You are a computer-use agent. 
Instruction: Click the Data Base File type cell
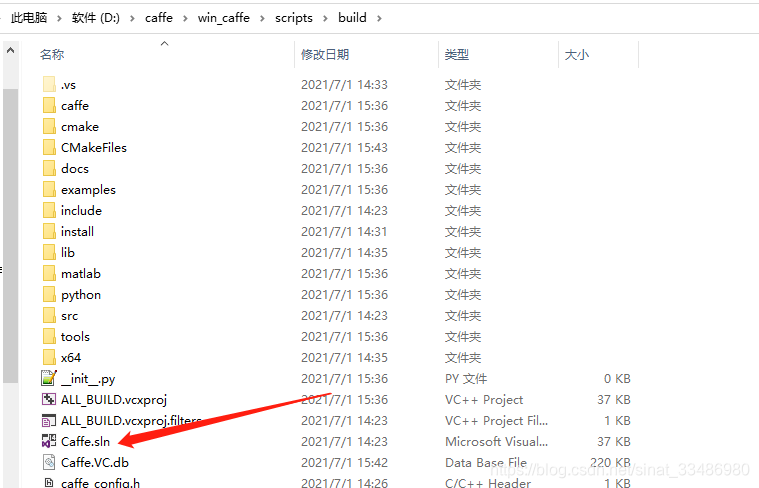click(x=486, y=462)
